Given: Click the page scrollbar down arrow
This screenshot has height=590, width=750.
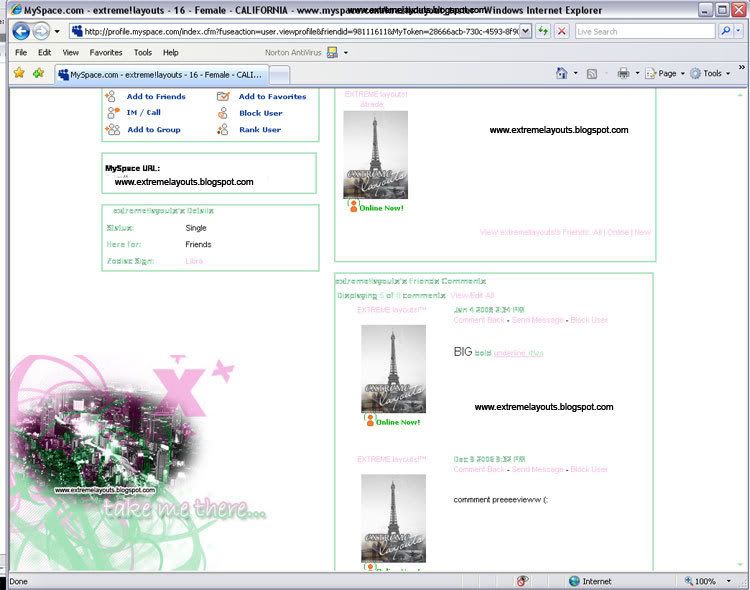Looking at the screenshot, I should 740,566.
